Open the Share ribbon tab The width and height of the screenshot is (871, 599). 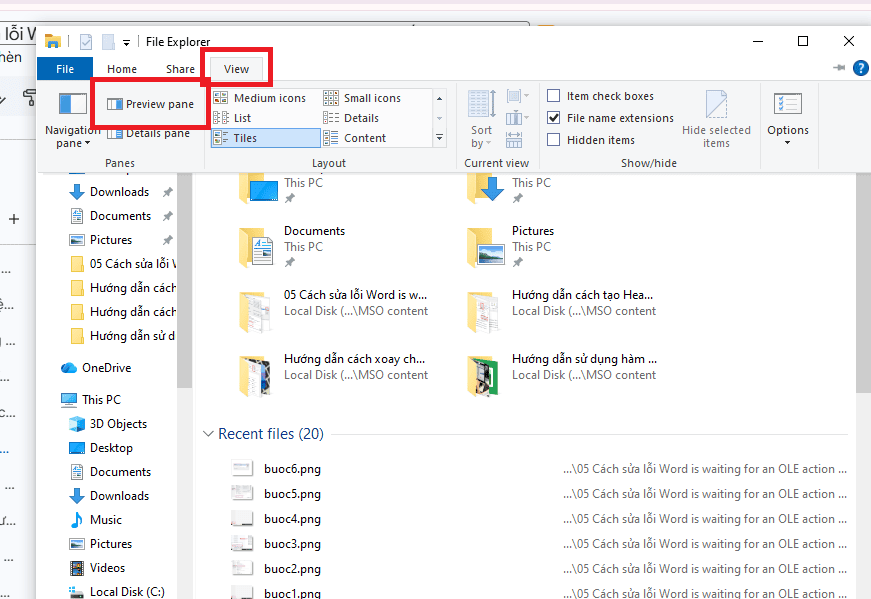pos(180,69)
